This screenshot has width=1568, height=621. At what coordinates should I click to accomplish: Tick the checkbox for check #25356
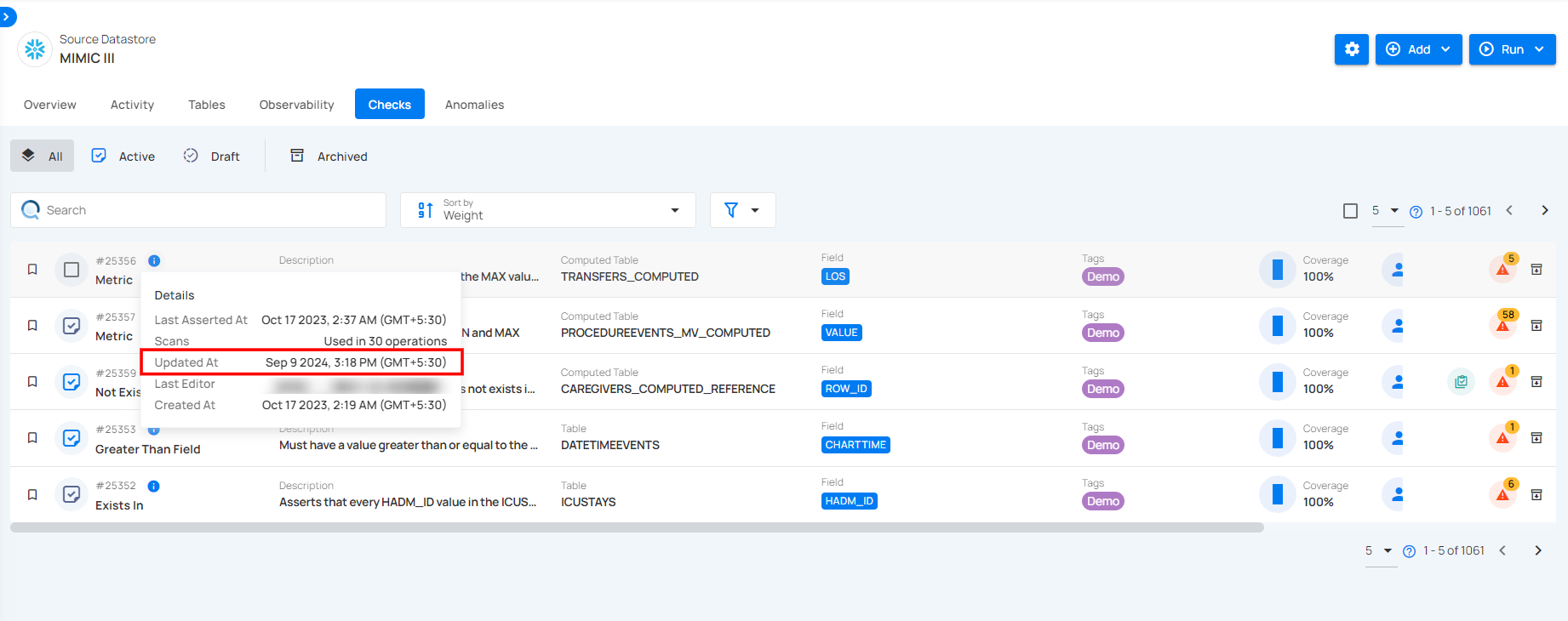[x=72, y=270]
